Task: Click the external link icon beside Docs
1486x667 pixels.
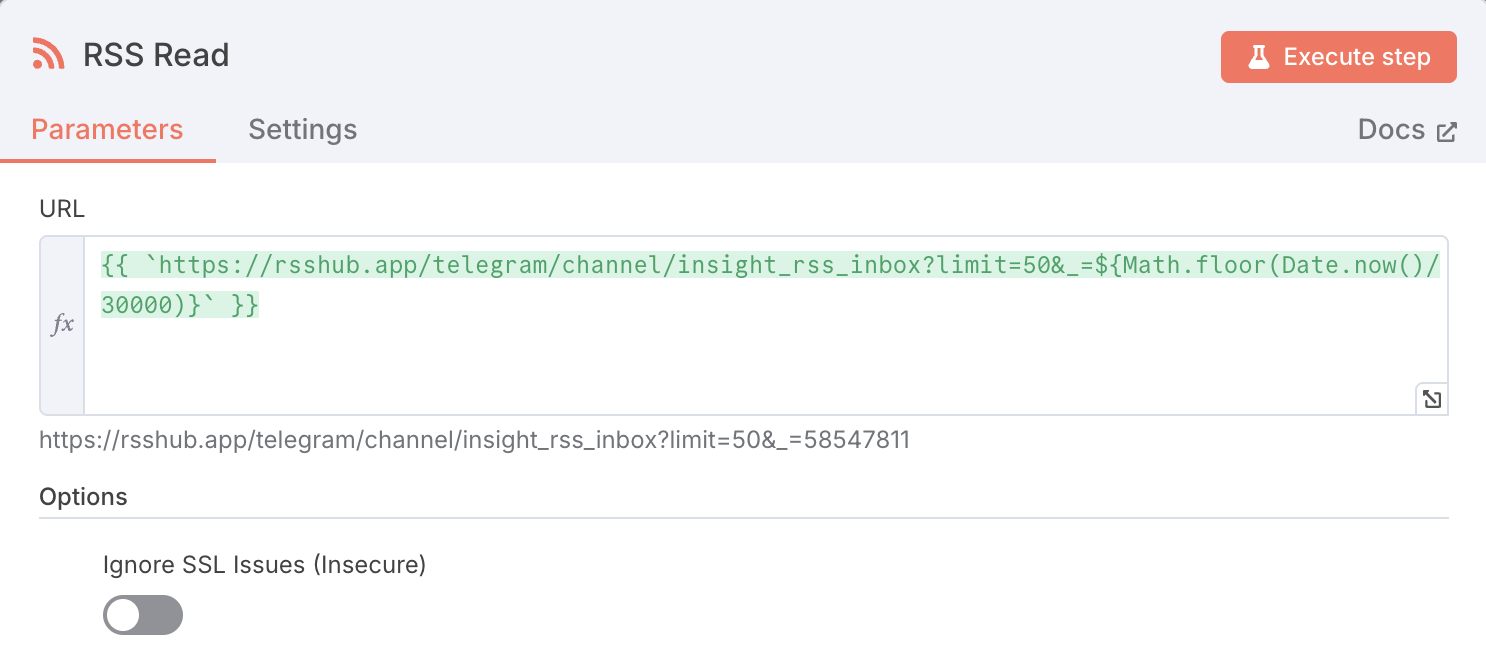Action: (x=1446, y=132)
